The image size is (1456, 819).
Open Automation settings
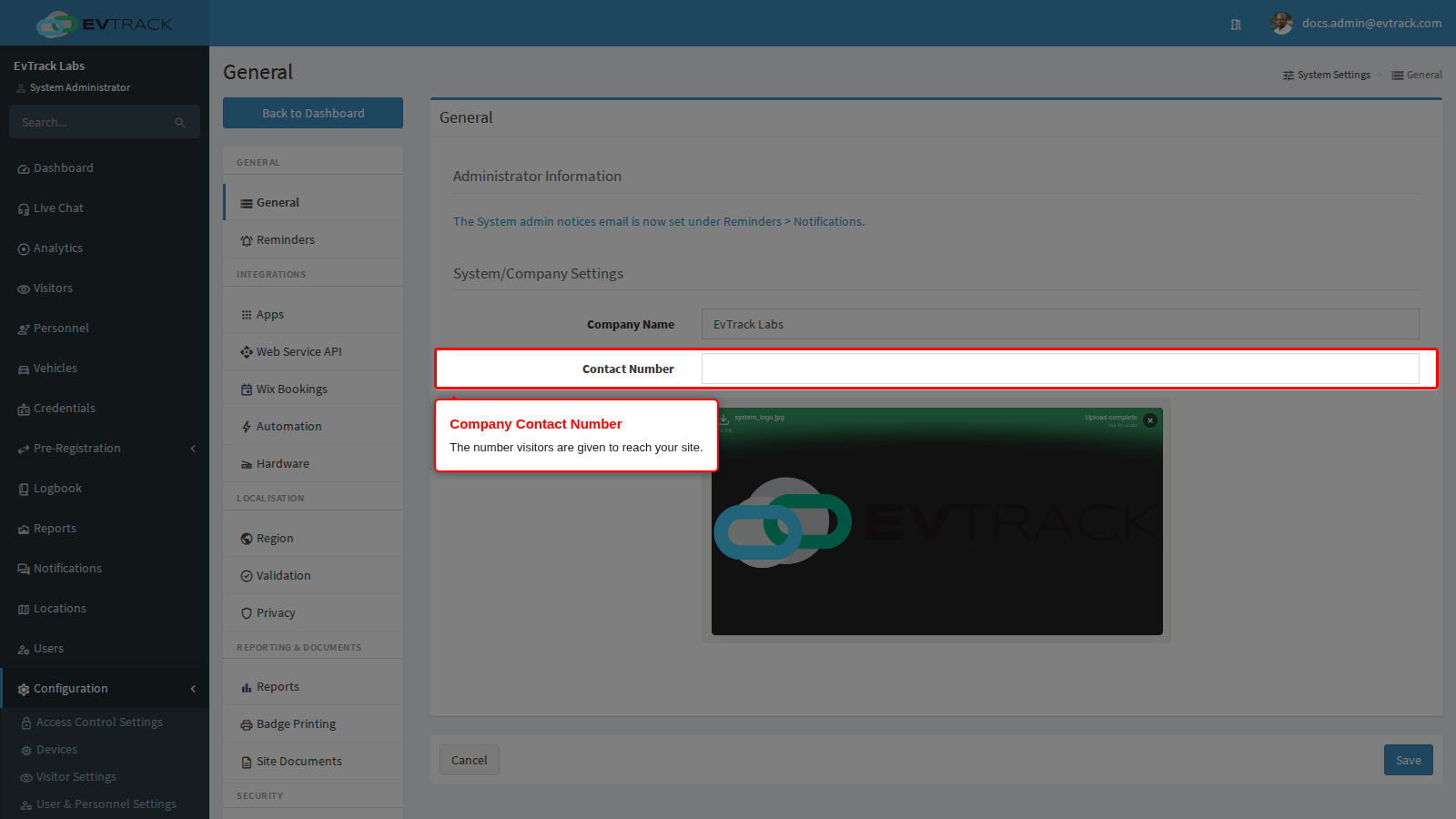coord(313,427)
